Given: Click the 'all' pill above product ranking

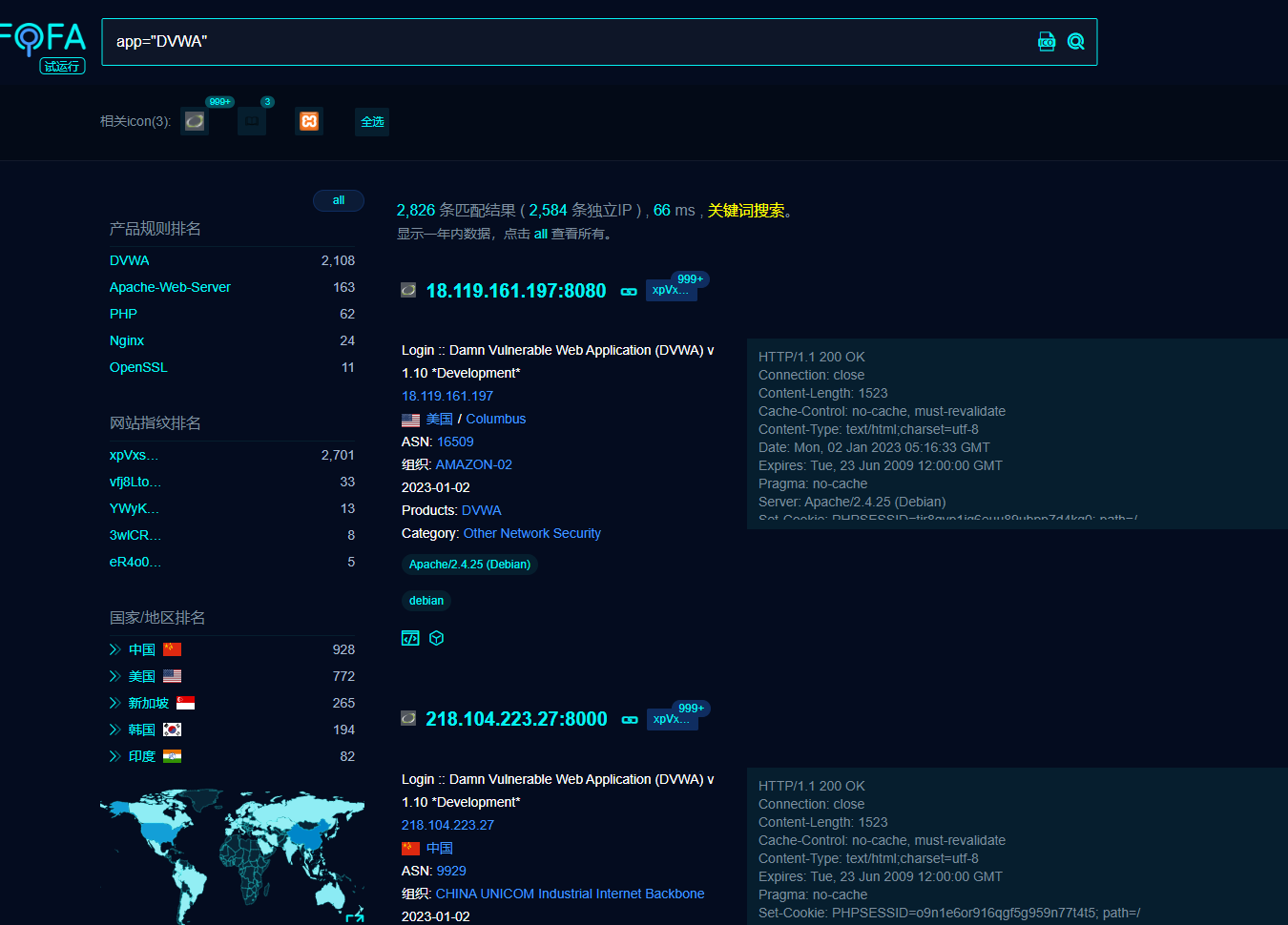Looking at the screenshot, I should coord(339,200).
